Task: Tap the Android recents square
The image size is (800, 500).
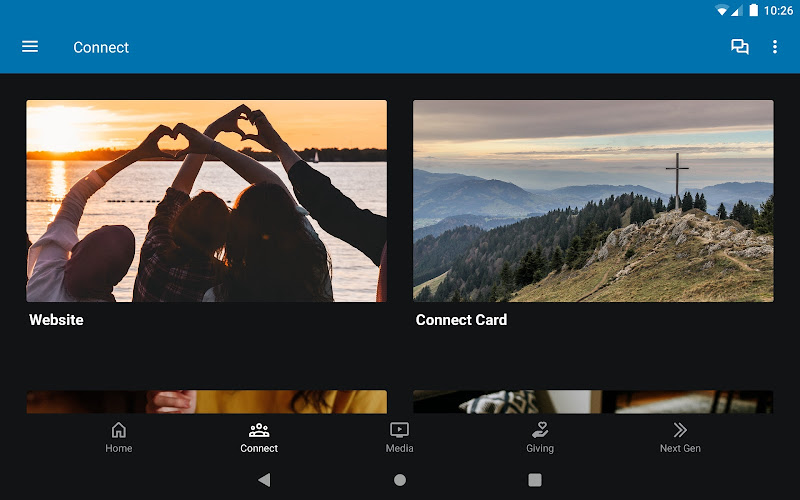Action: click(x=535, y=480)
